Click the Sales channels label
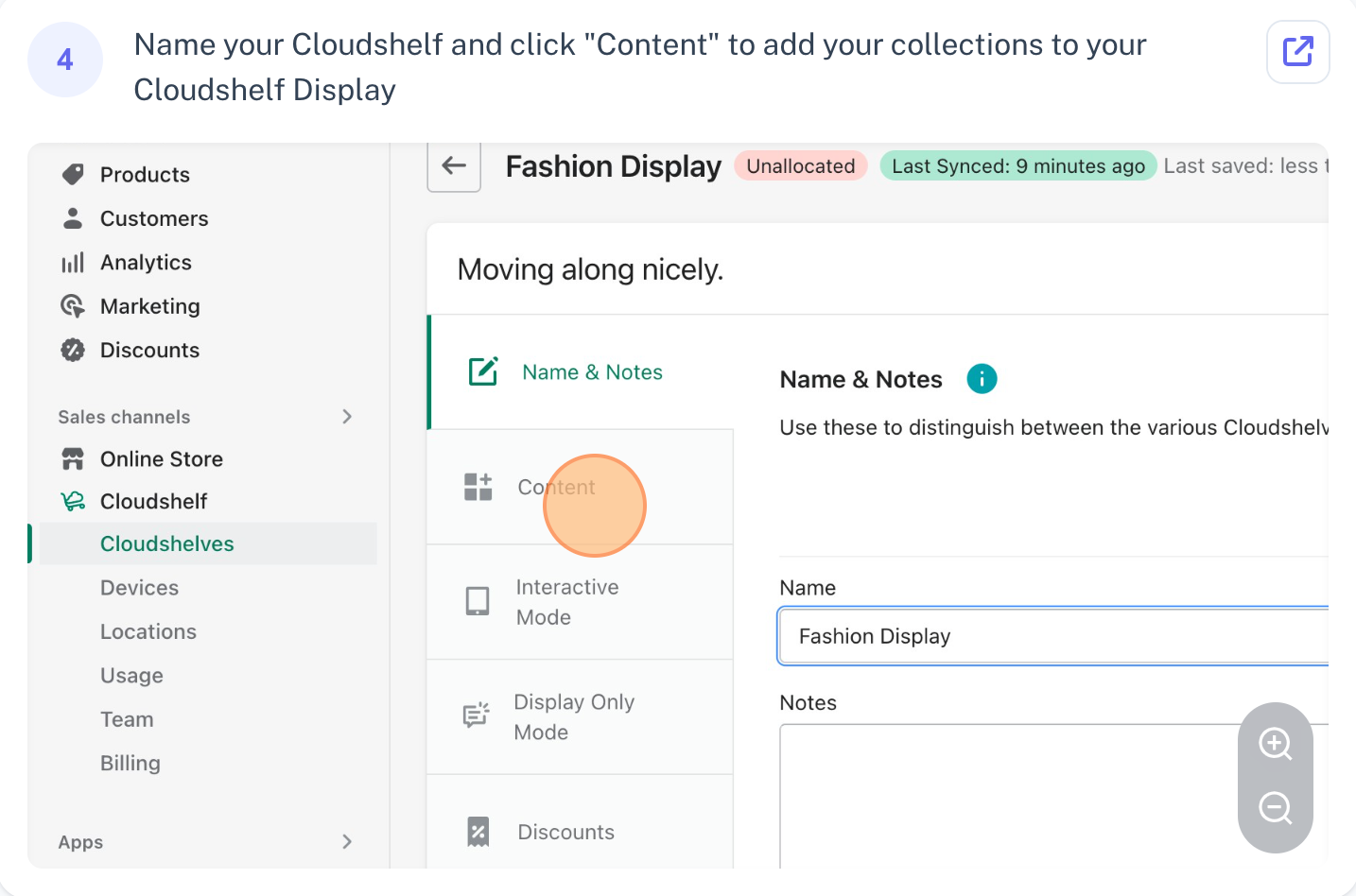The width and height of the screenshot is (1356, 896). click(124, 417)
